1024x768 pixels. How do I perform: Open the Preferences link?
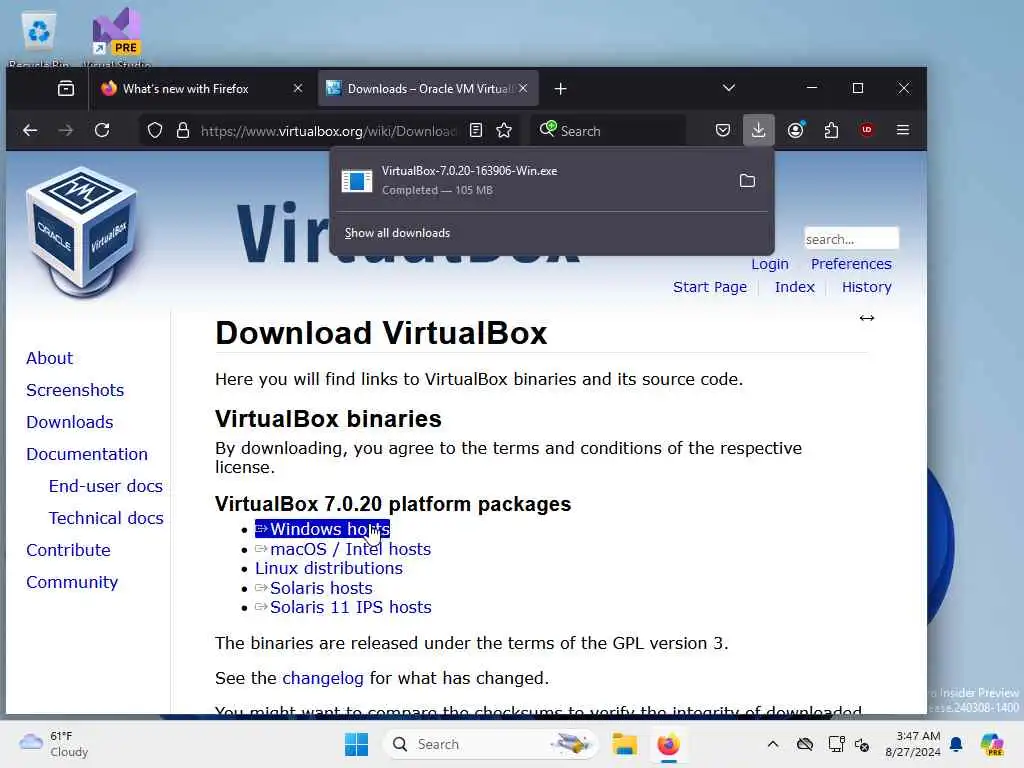coord(851,264)
